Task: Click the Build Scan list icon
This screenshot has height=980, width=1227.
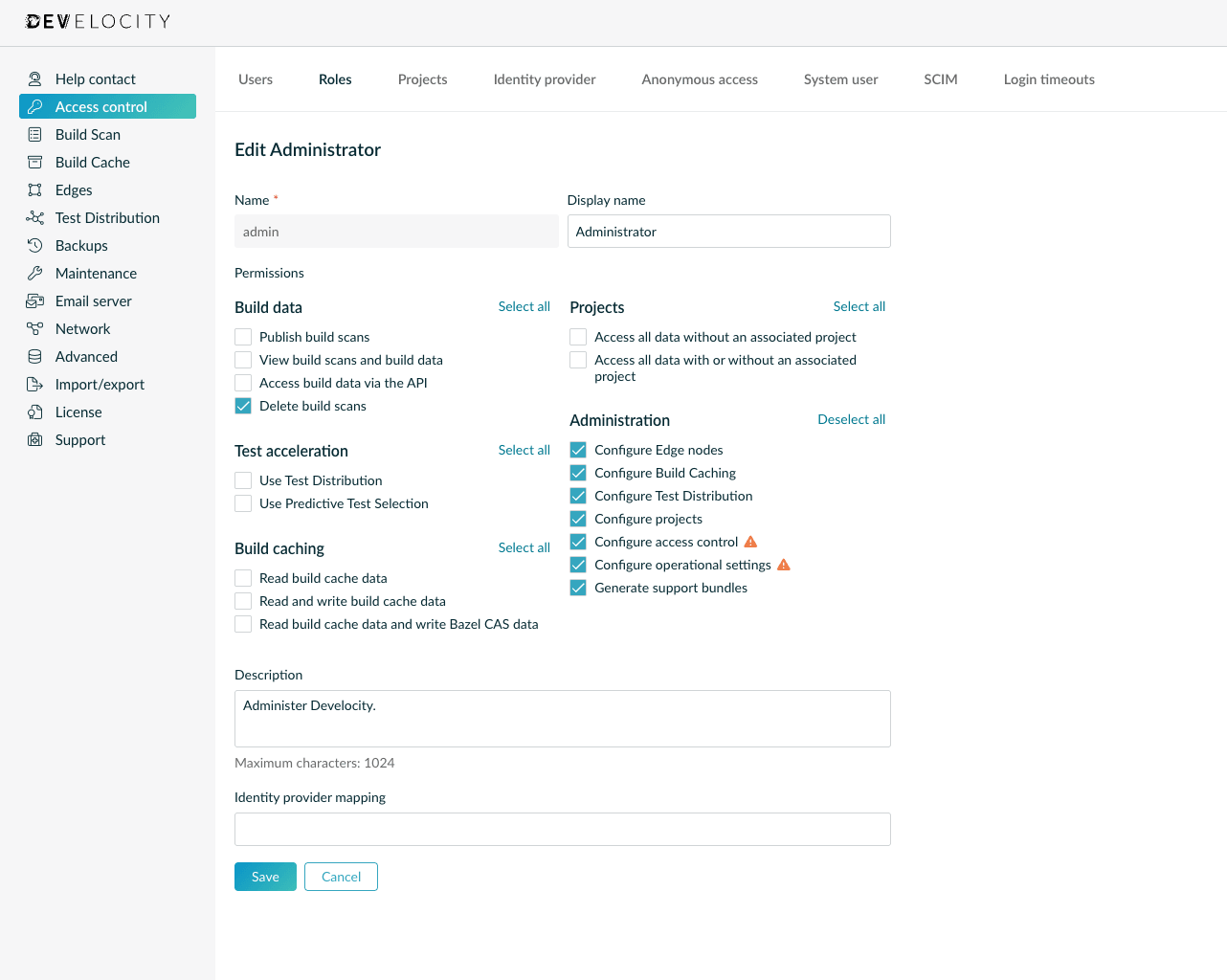Action: pyautogui.click(x=35, y=135)
